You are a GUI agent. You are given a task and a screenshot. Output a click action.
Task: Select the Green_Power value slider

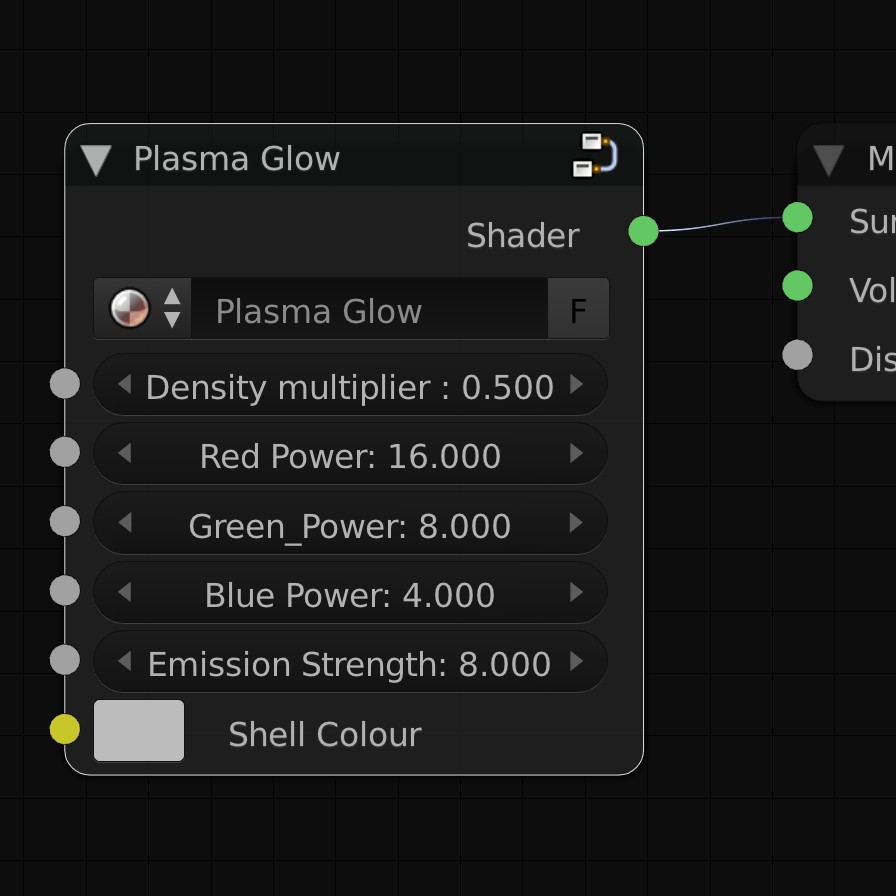(x=350, y=523)
